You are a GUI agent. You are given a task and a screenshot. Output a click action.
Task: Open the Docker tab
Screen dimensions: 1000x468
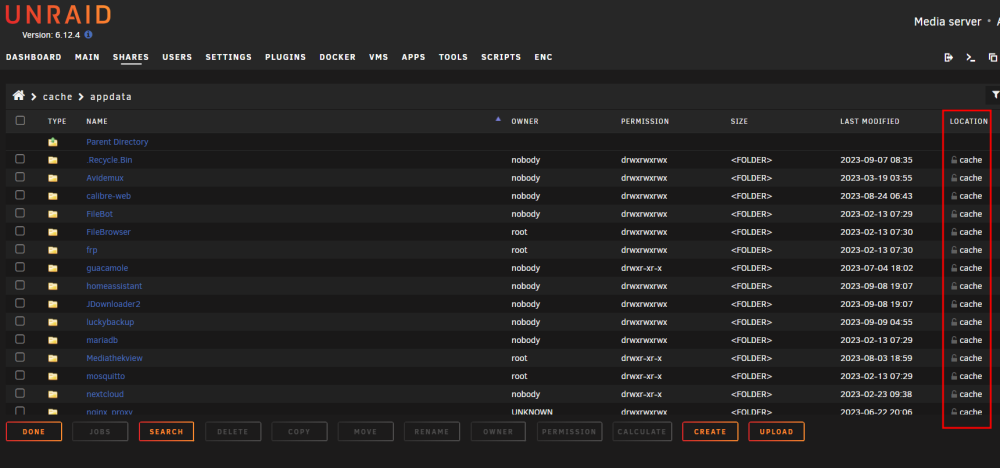(337, 57)
